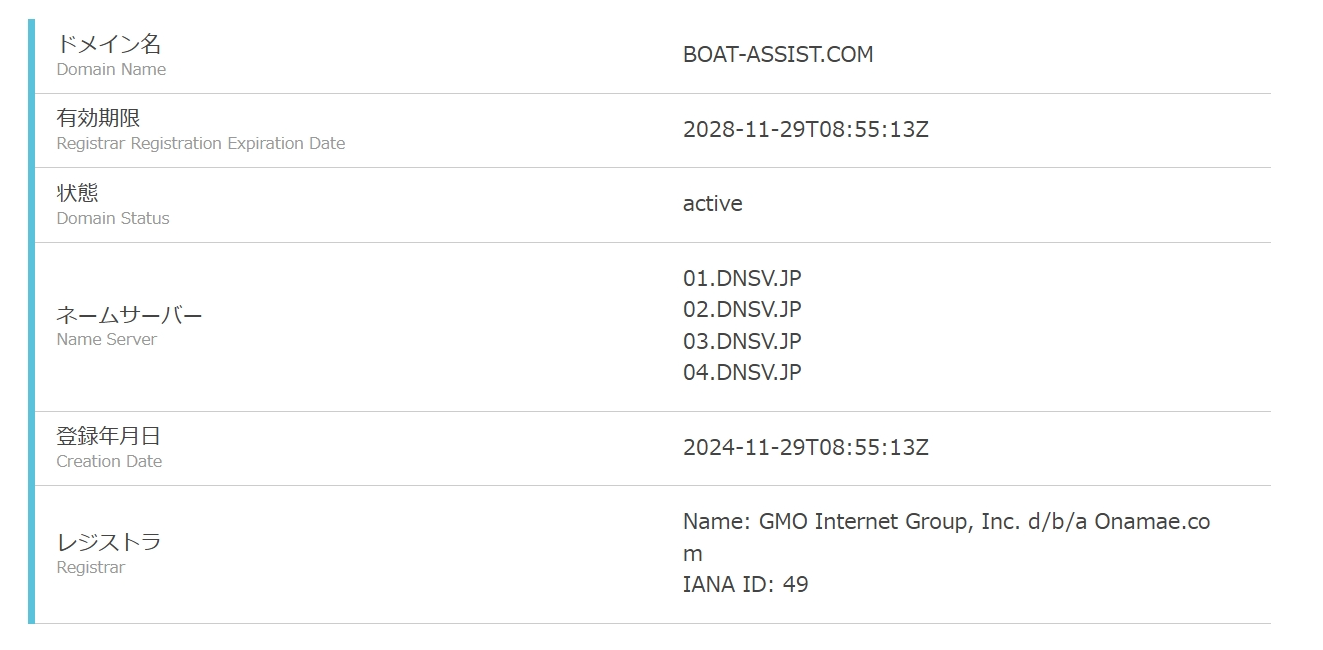Click the GMO Internet Group registrar name
1323x650 pixels.
(945, 522)
